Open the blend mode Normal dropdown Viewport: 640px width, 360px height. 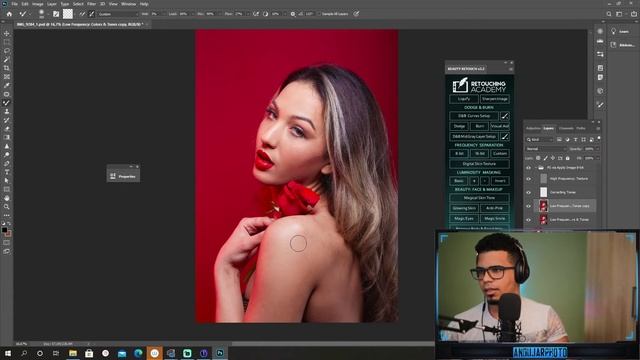coord(546,149)
